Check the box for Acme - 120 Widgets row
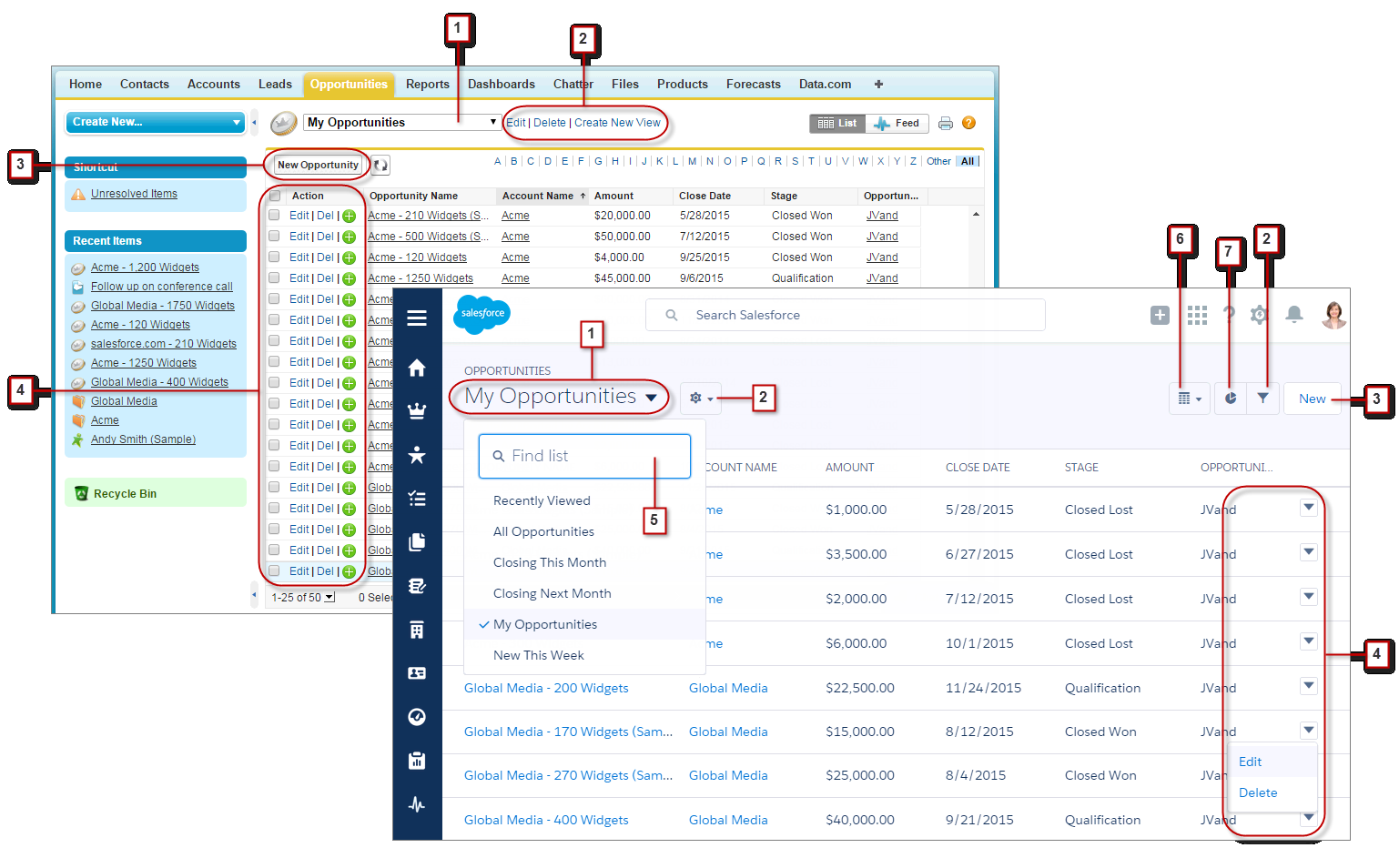This screenshot has width=1399, height=868. coord(274,257)
